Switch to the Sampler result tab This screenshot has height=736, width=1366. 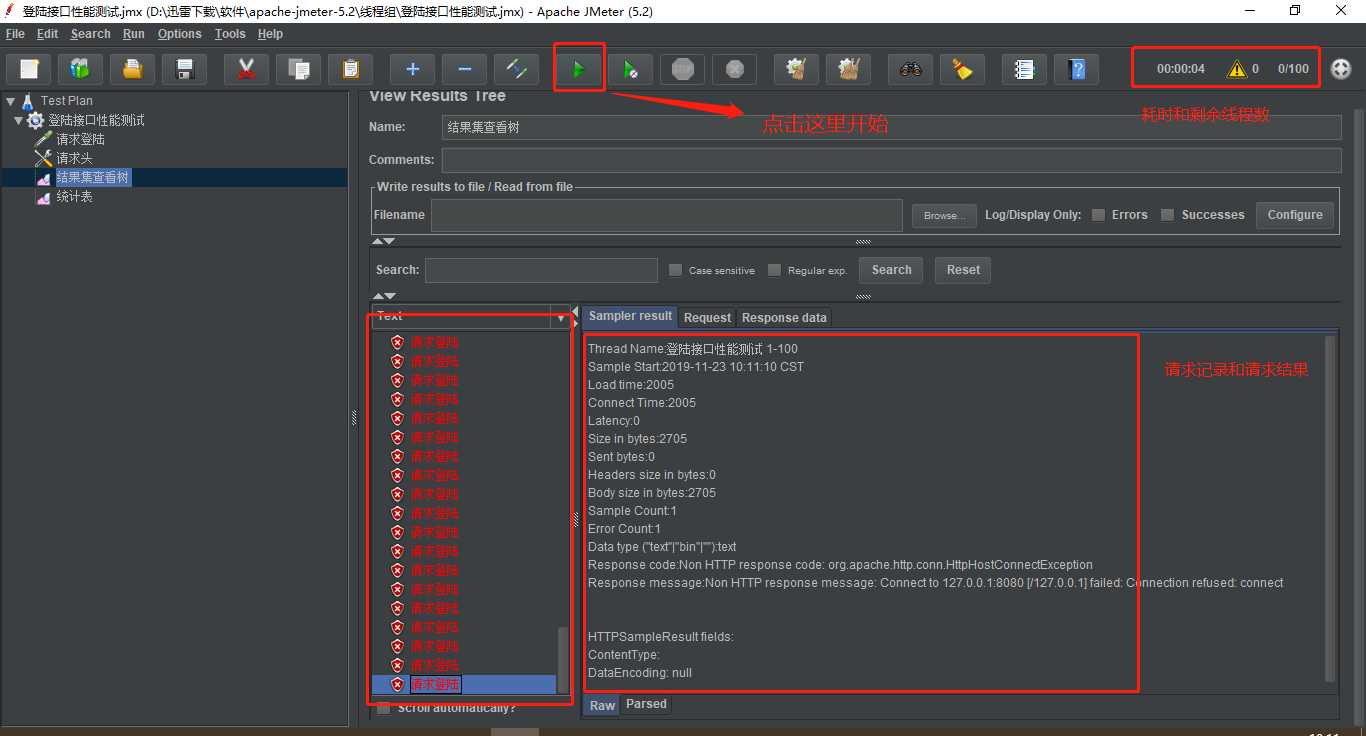(x=630, y=316)
